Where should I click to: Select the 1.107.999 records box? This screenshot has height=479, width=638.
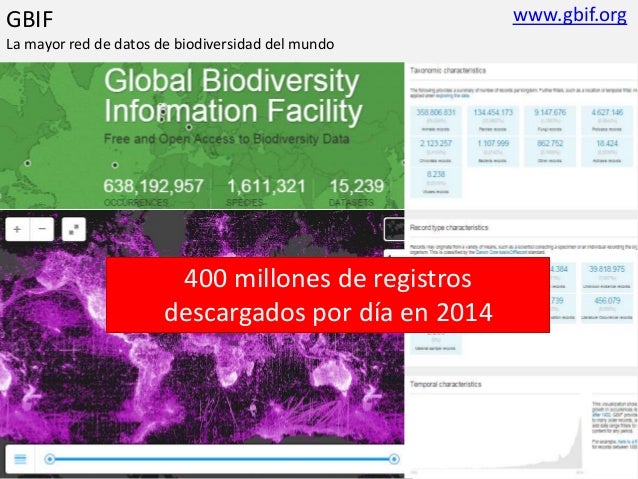(x=493, y=151)
